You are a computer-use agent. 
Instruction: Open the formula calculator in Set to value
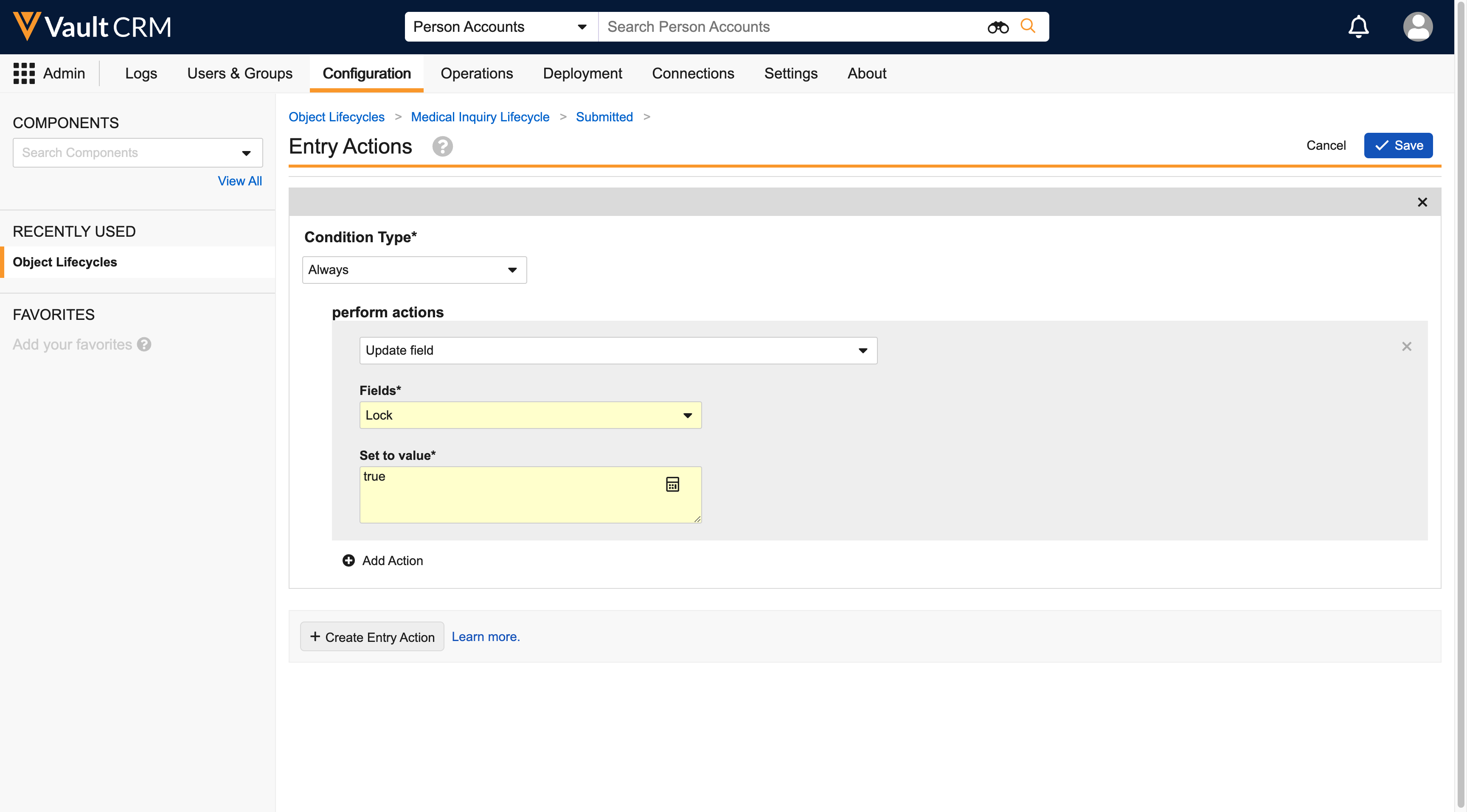(672, 484)
